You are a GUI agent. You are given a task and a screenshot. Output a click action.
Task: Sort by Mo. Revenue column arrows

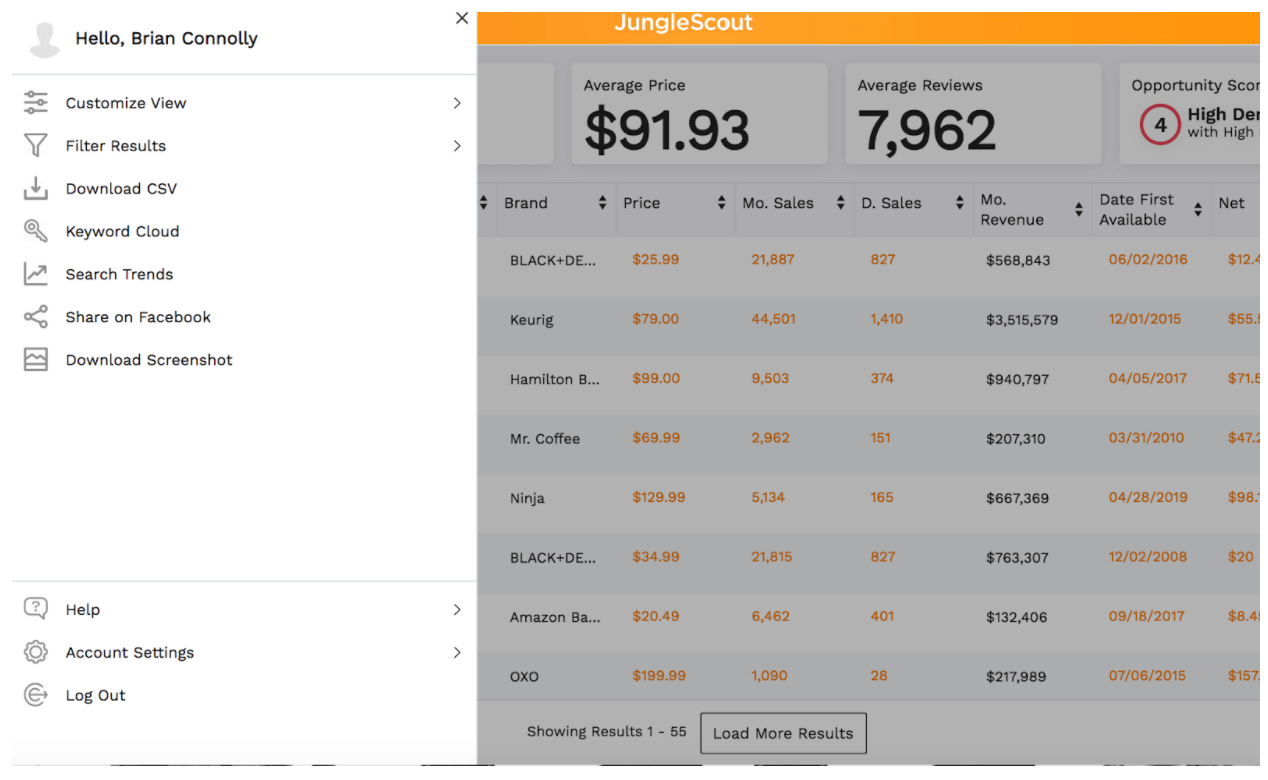click(1078, 210)
